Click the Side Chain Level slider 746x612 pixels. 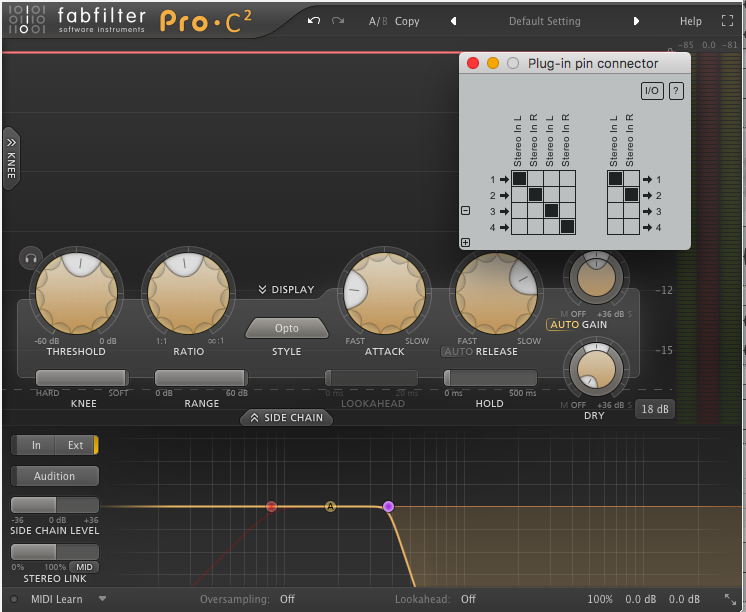tap(55, 505)
